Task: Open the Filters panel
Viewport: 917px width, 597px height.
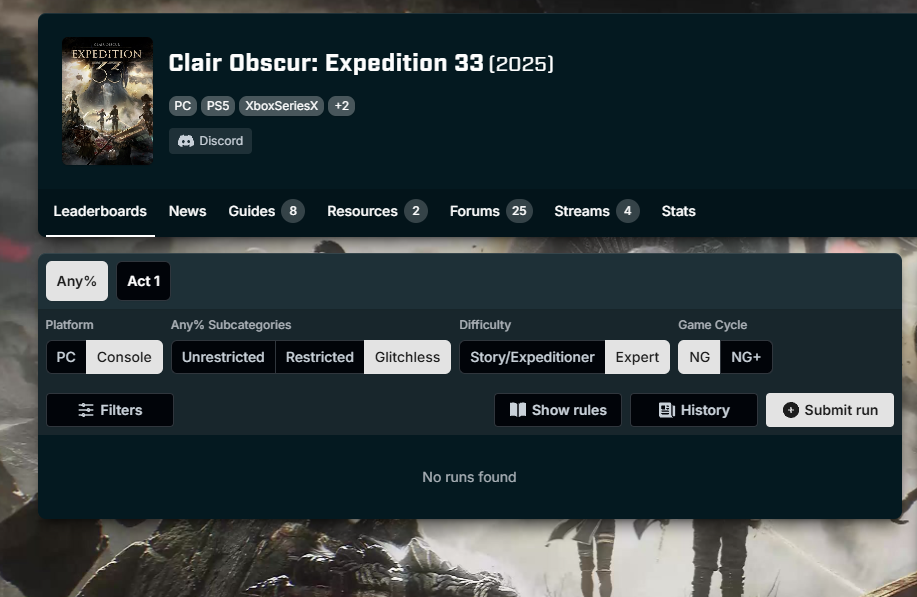Action: pyautogui.click(x=110, y=410)
